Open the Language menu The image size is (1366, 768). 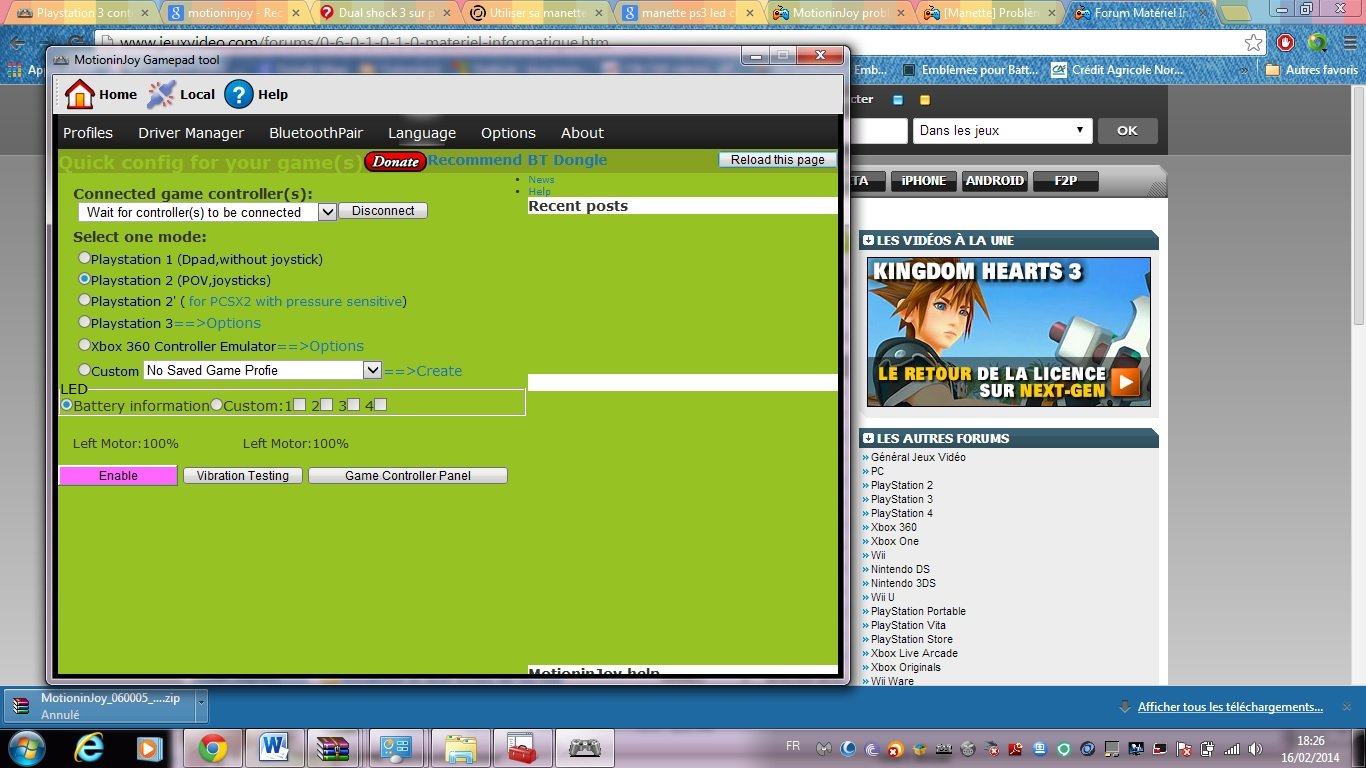422,133
